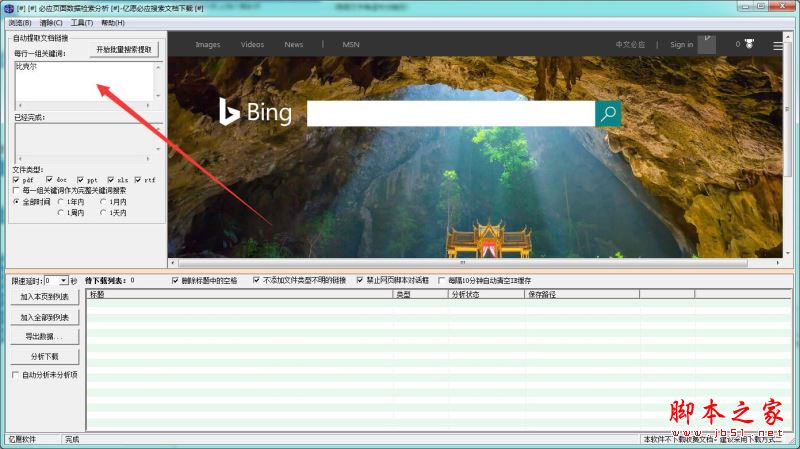Open the 浏览(B) menu
This screenshot has height=449, width=800.
pos(20,23)
